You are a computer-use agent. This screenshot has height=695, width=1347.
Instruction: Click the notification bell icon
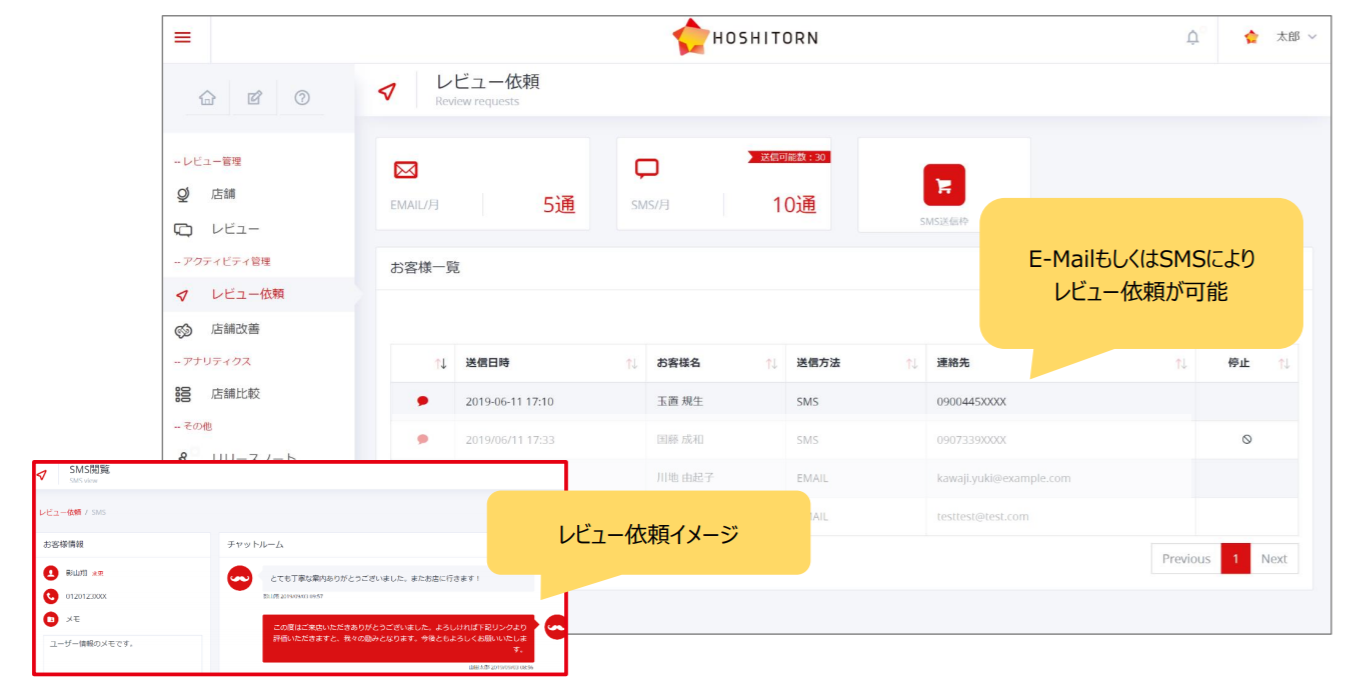coord(1192,37)
